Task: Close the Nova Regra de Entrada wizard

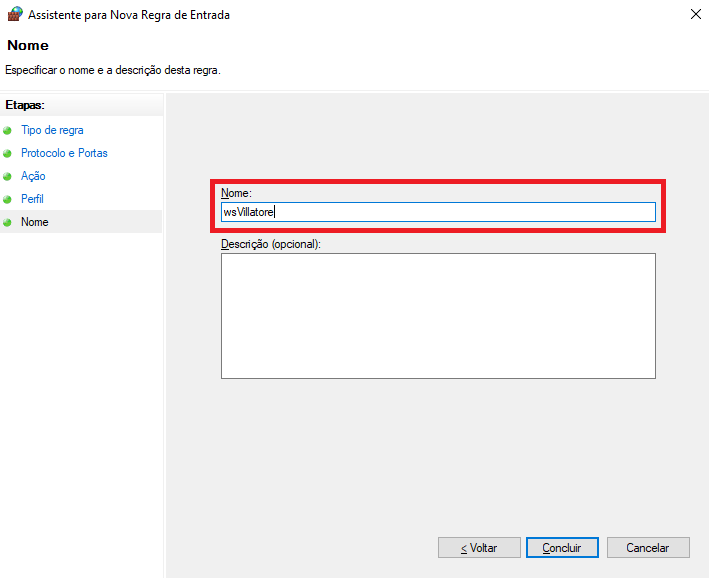Action: point(695,14)
